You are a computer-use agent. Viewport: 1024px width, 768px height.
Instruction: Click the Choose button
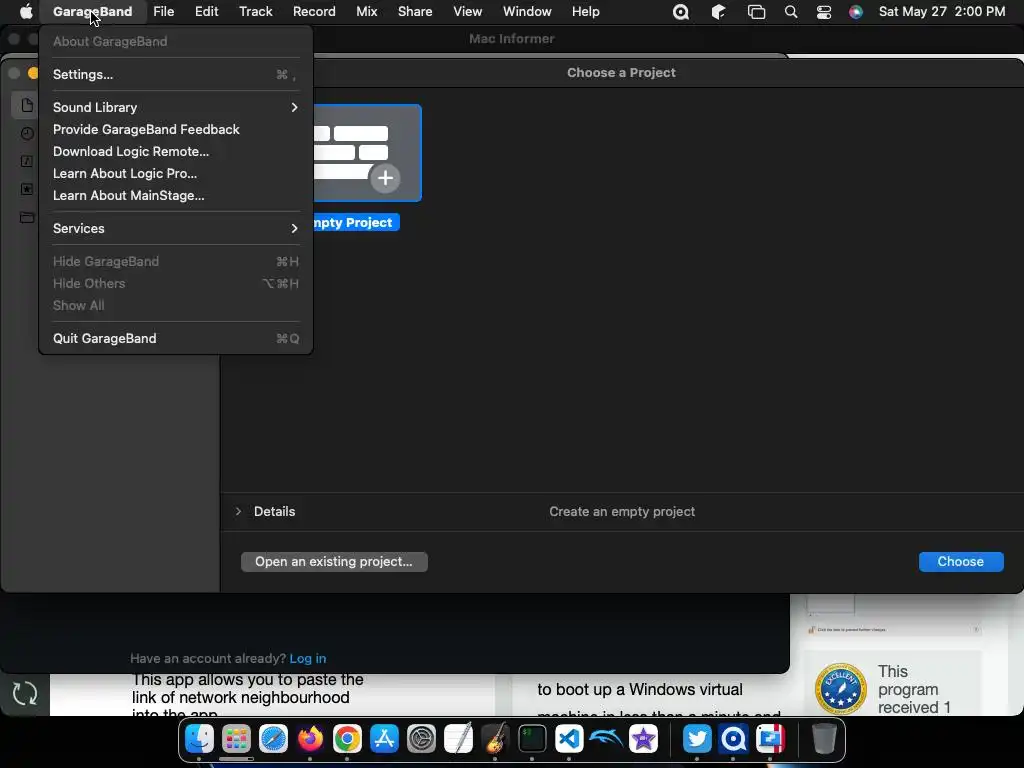[961, 562]
